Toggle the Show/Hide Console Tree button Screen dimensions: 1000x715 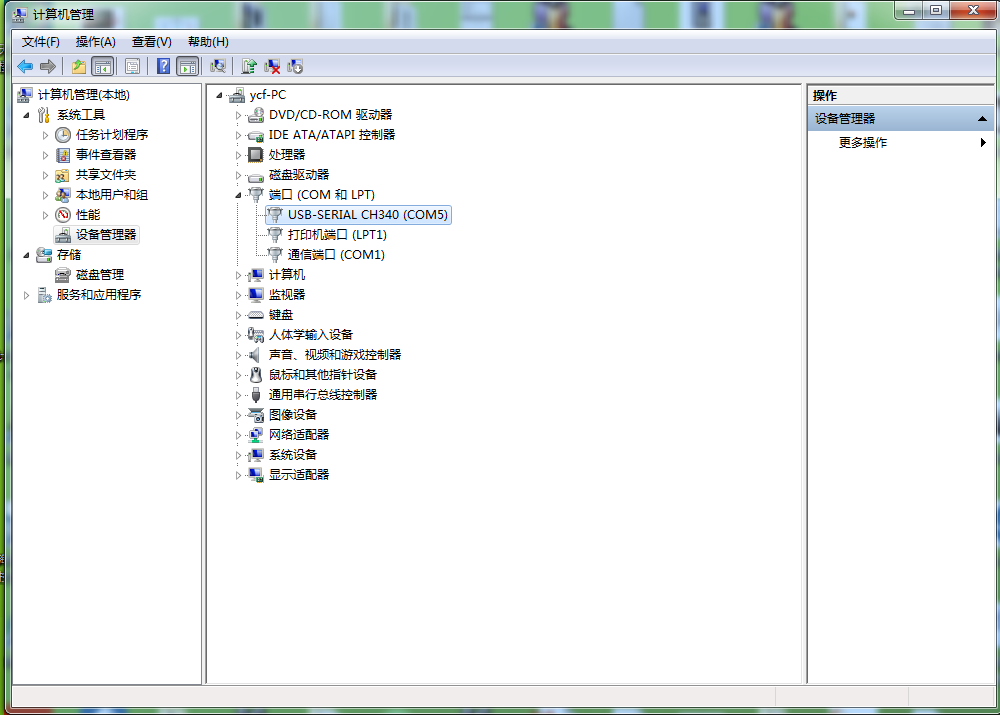tap(102, 66)
